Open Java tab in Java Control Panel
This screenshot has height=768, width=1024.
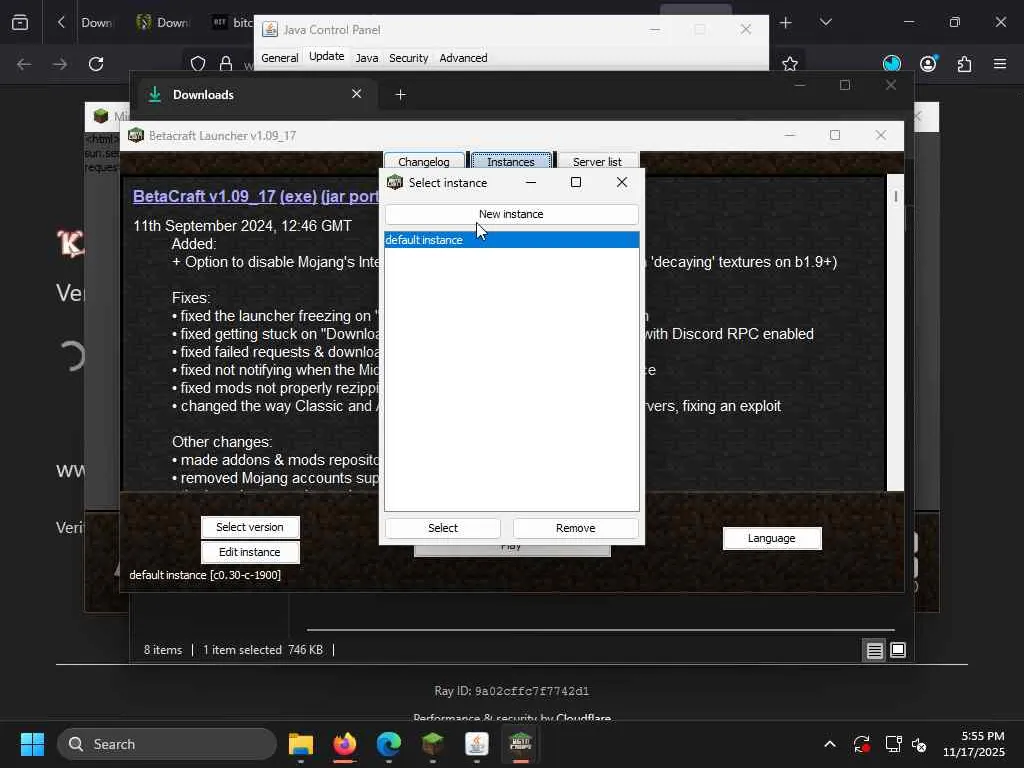click(366, 57)
